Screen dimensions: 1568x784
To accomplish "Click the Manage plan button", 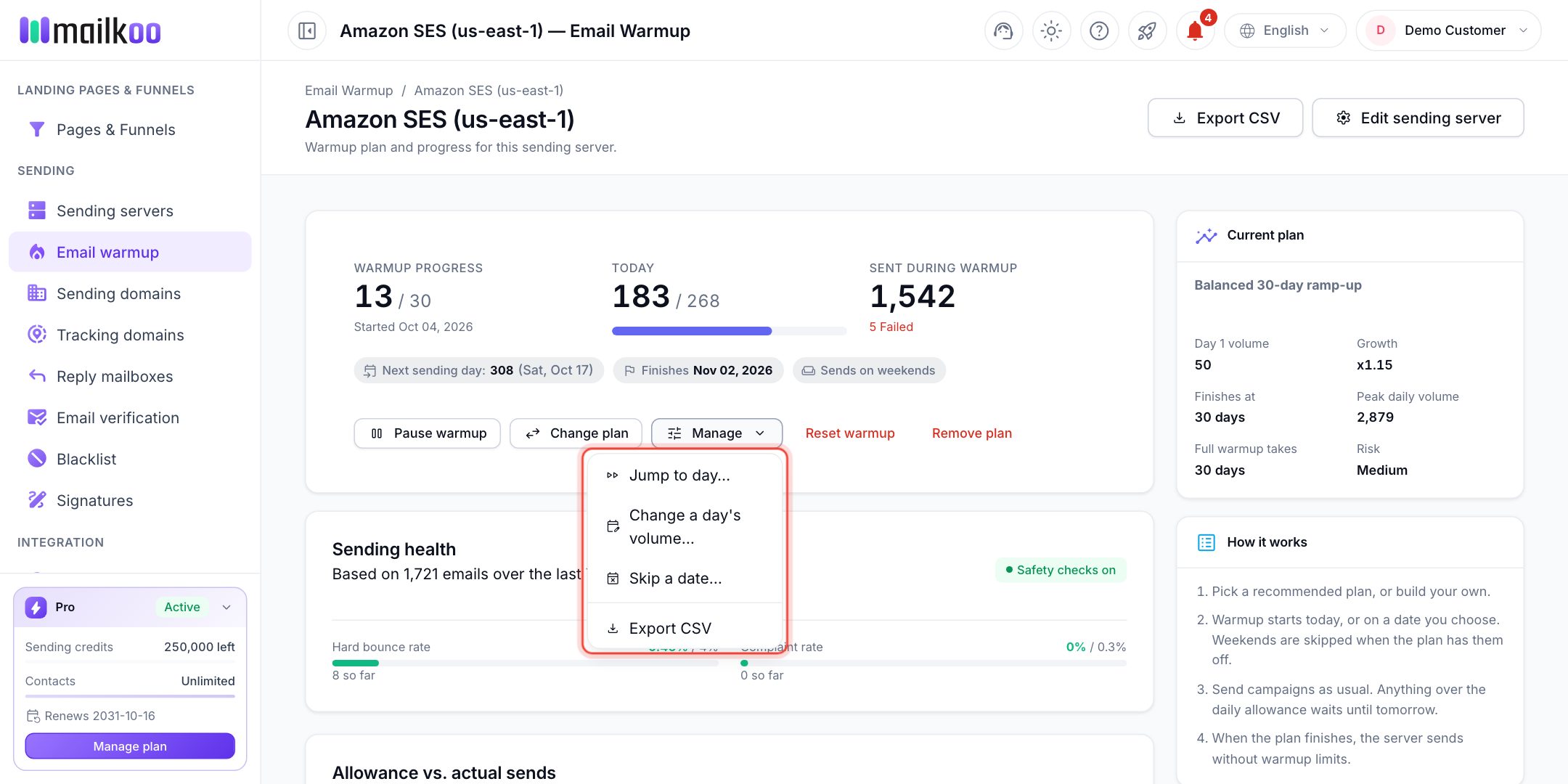I will coord(130,746).
